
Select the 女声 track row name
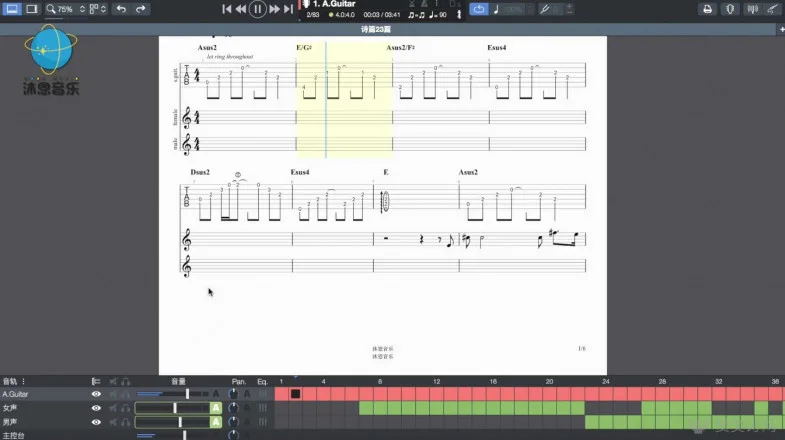click(10, 408)
